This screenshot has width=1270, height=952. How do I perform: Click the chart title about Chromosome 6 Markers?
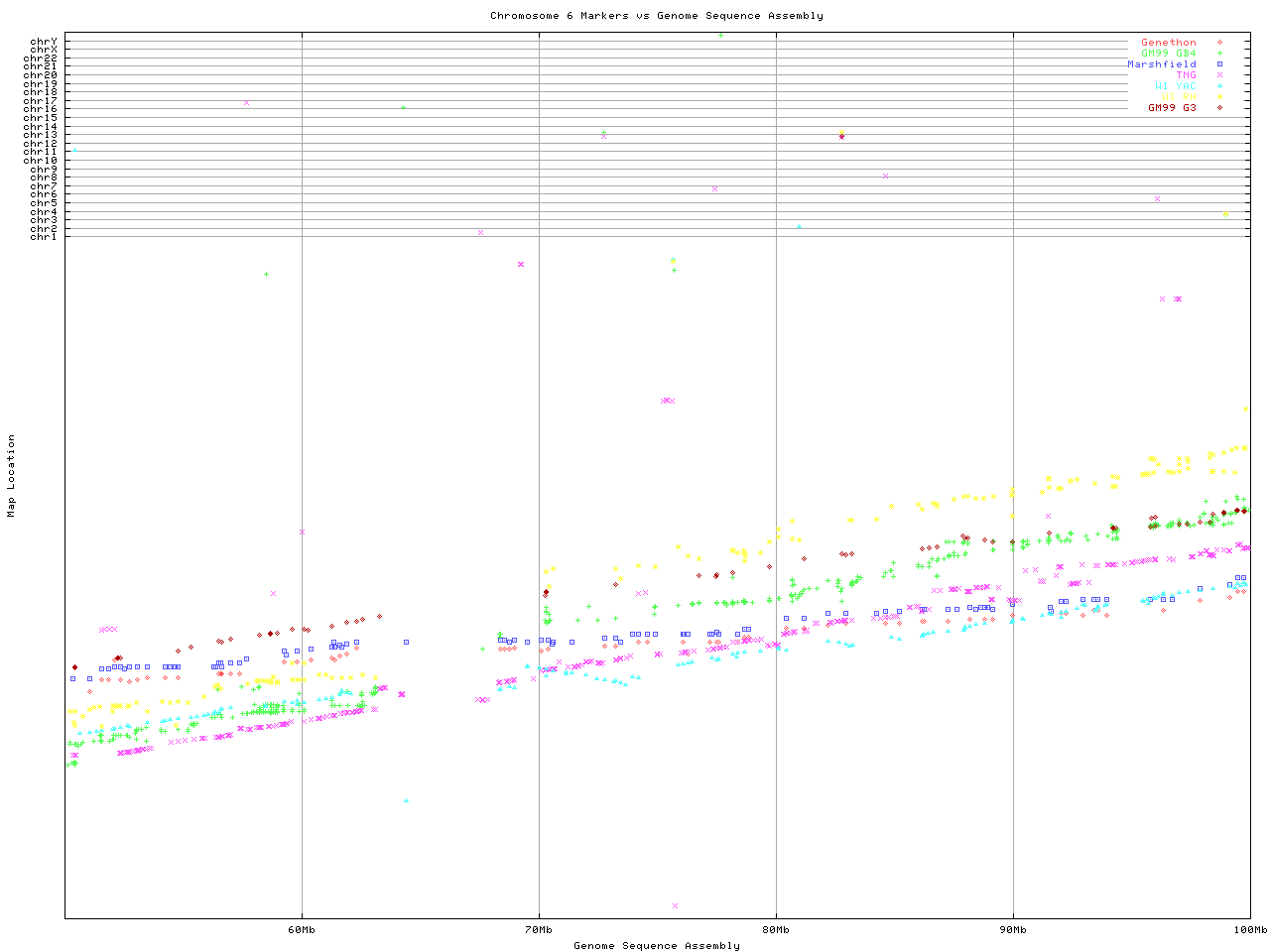pyautogui.click(x=656, y=16)
